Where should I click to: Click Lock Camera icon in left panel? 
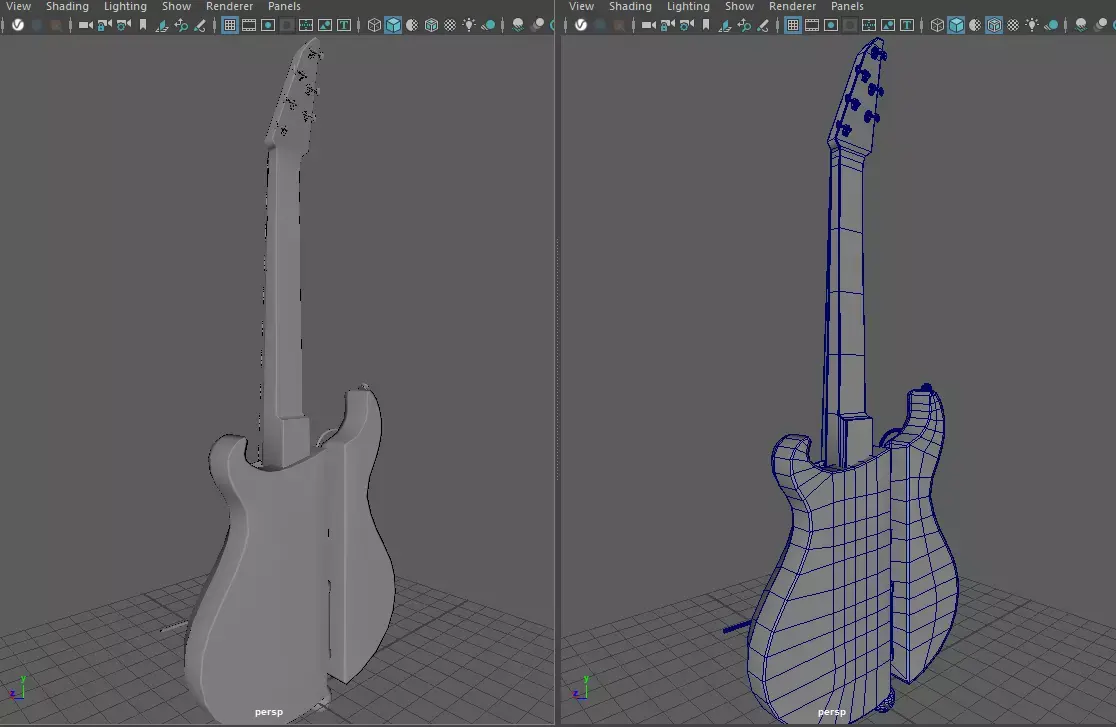pyautogui.click(x=105, y=25)
